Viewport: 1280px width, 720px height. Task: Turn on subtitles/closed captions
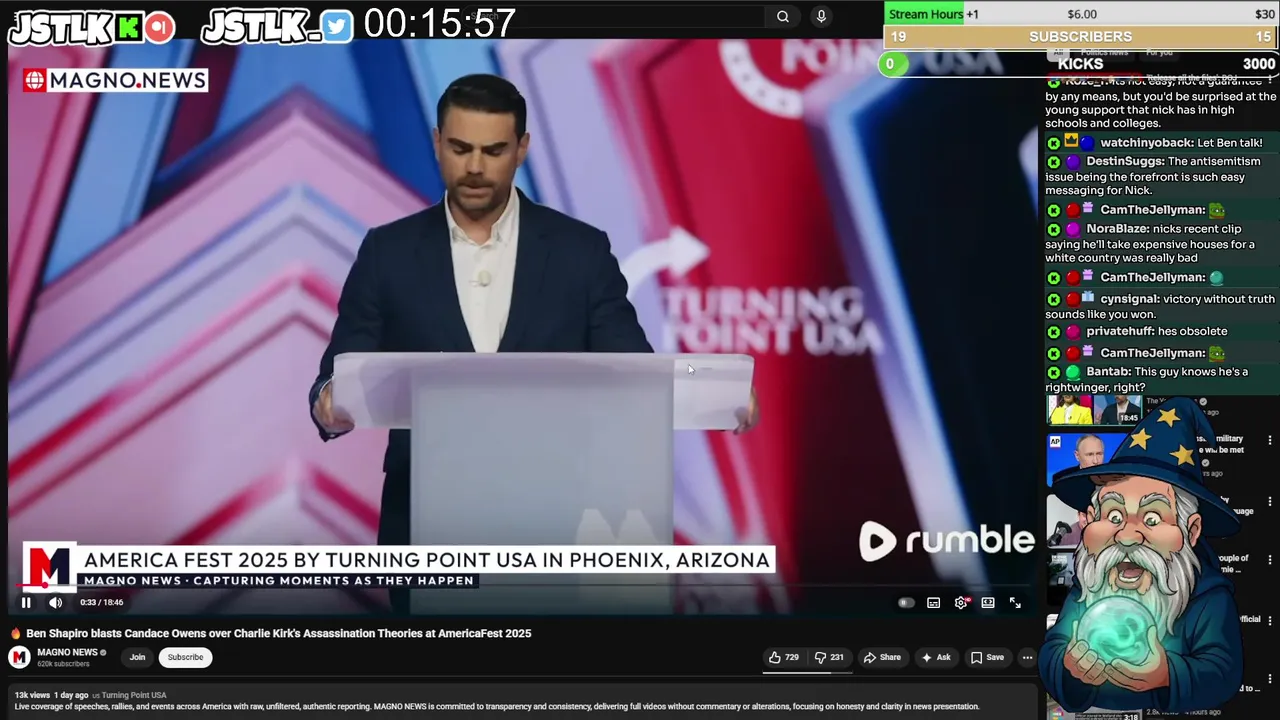pos(933,603)
